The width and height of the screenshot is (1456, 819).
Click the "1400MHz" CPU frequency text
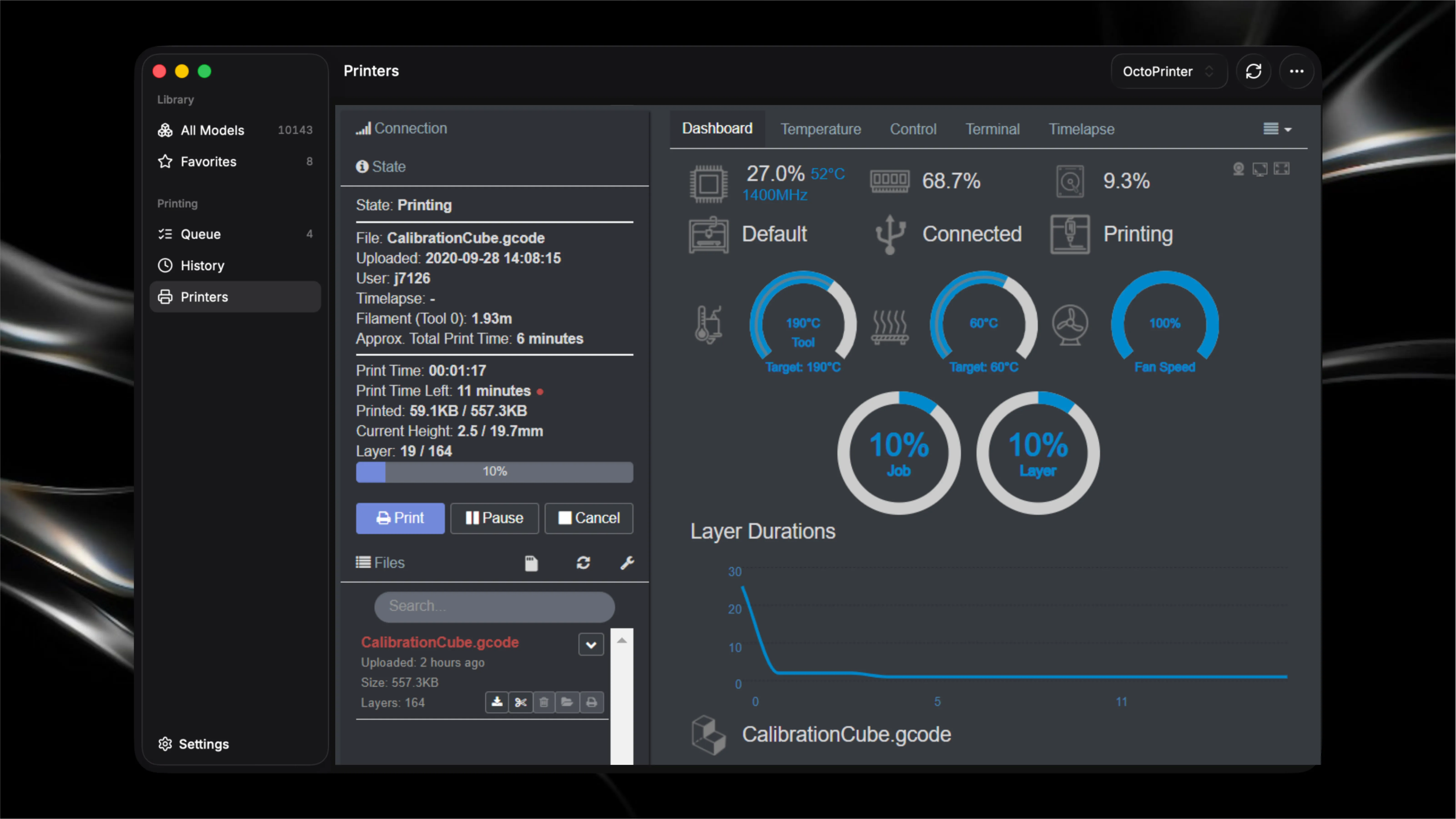[774, 195]
